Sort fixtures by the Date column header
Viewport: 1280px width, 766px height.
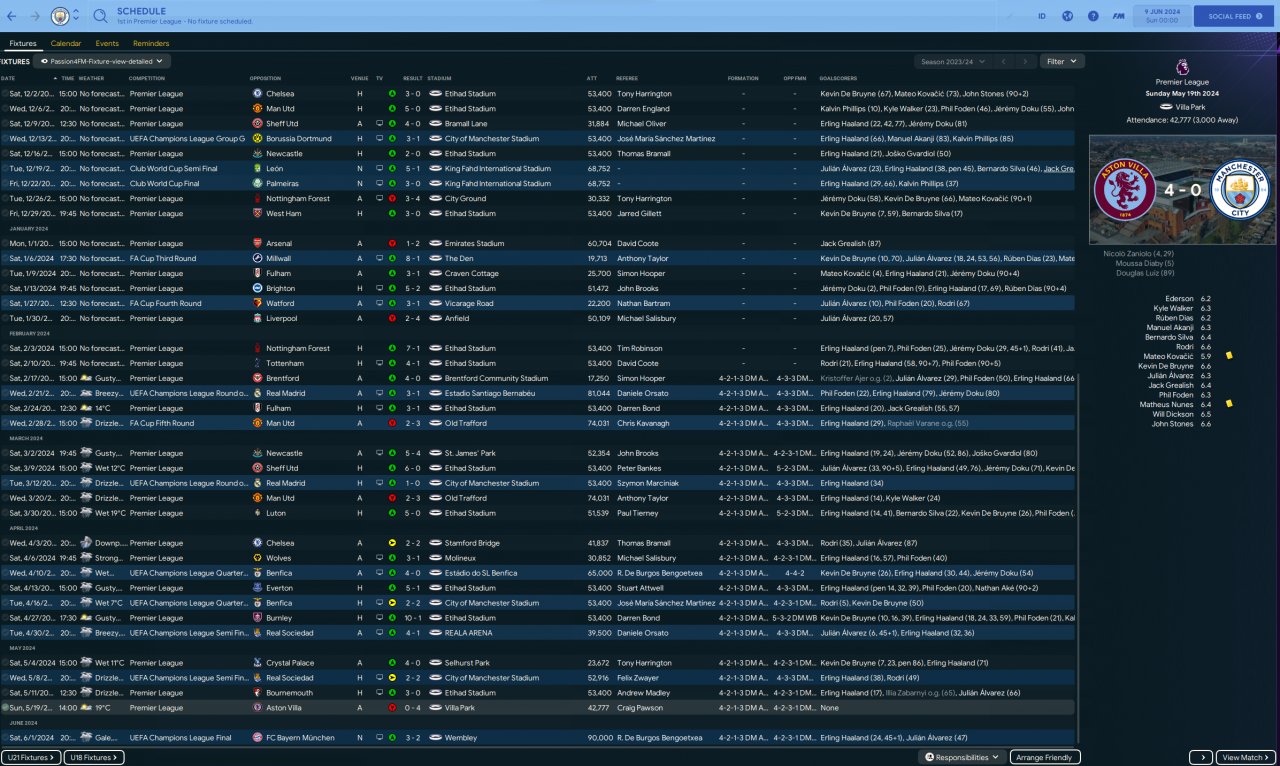point(8,78)
